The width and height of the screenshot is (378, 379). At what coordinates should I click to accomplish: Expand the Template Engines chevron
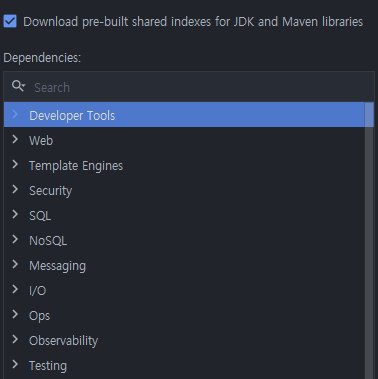(x=15, y=164)
